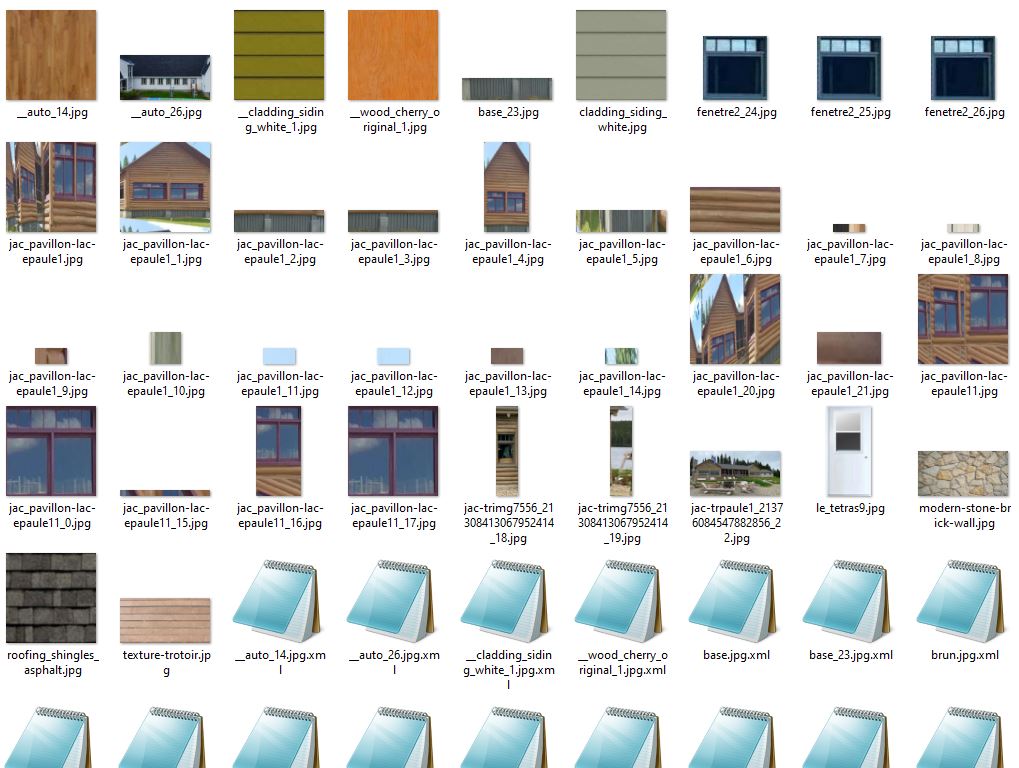
Task: Click the file name label fenetre2_24.jpg
Action: (x=736, y=112)
